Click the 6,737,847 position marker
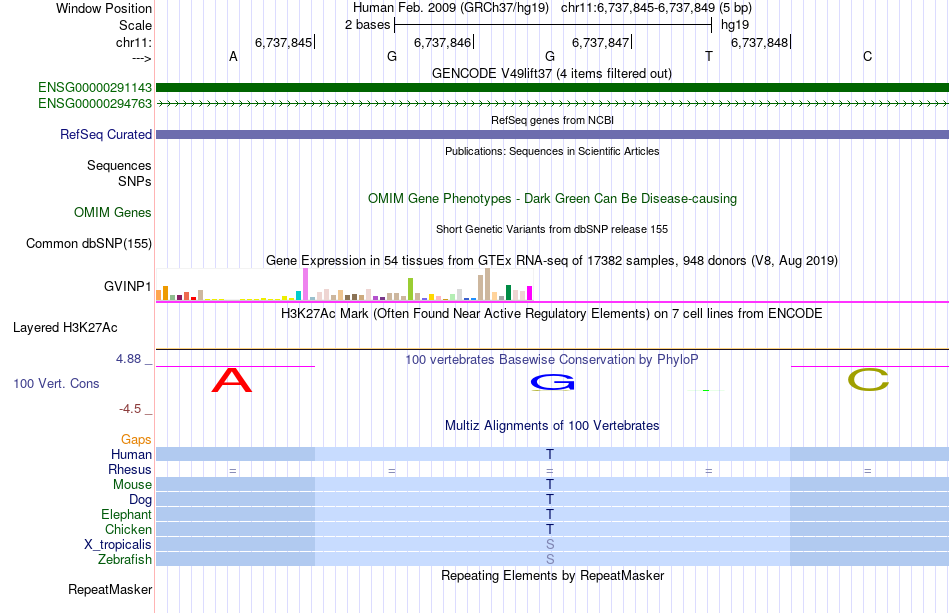This screenshot has height=613, width=950. pyautogui.click(x=601, y=42)
